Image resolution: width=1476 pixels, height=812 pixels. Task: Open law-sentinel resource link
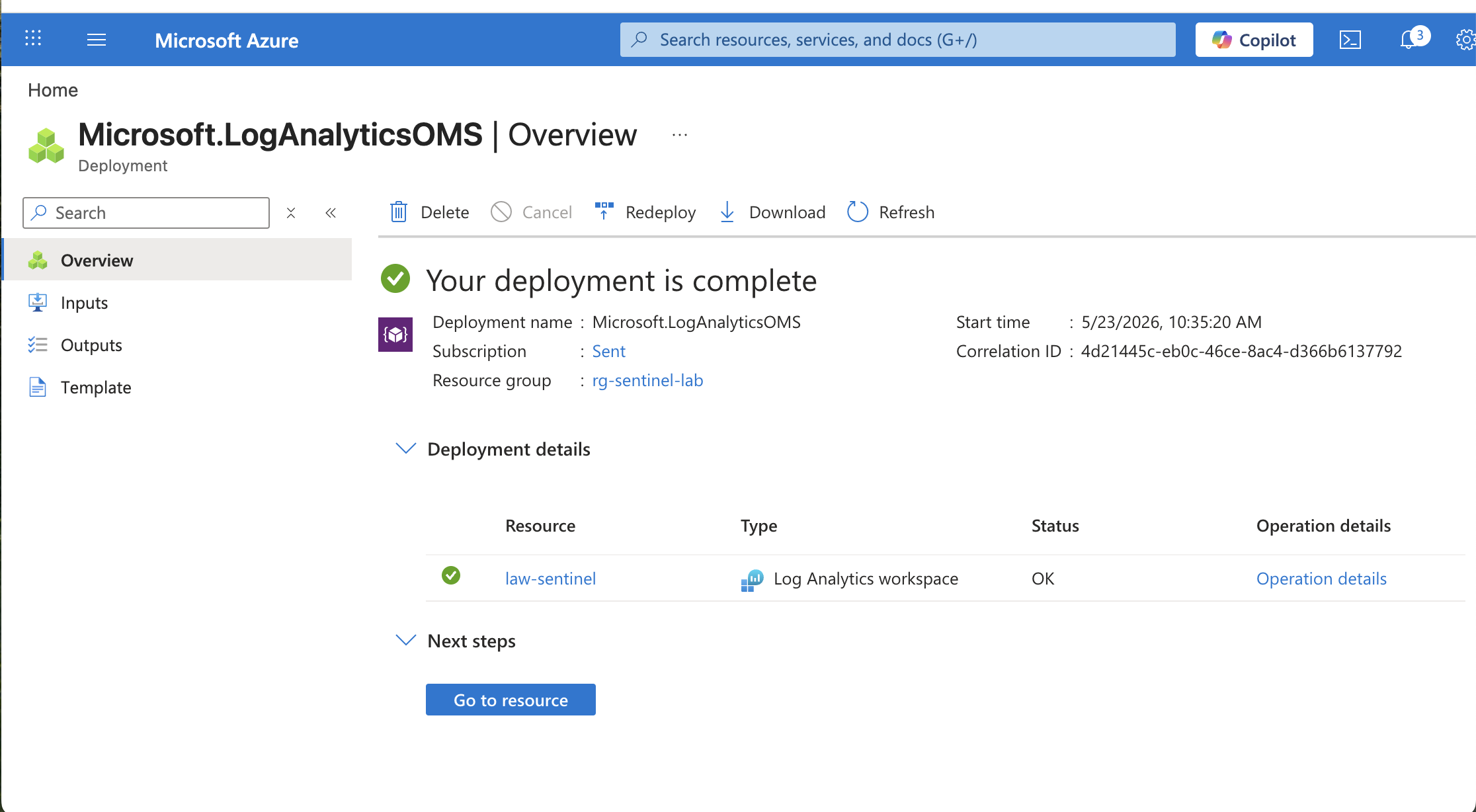tap(550, 579)
